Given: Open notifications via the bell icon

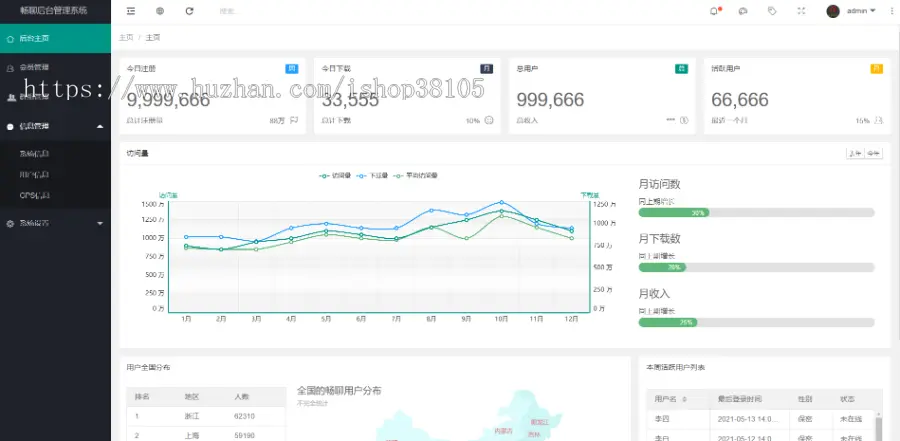Looking at the screenshot, I should pyautogui.click(x=715, y=11).
